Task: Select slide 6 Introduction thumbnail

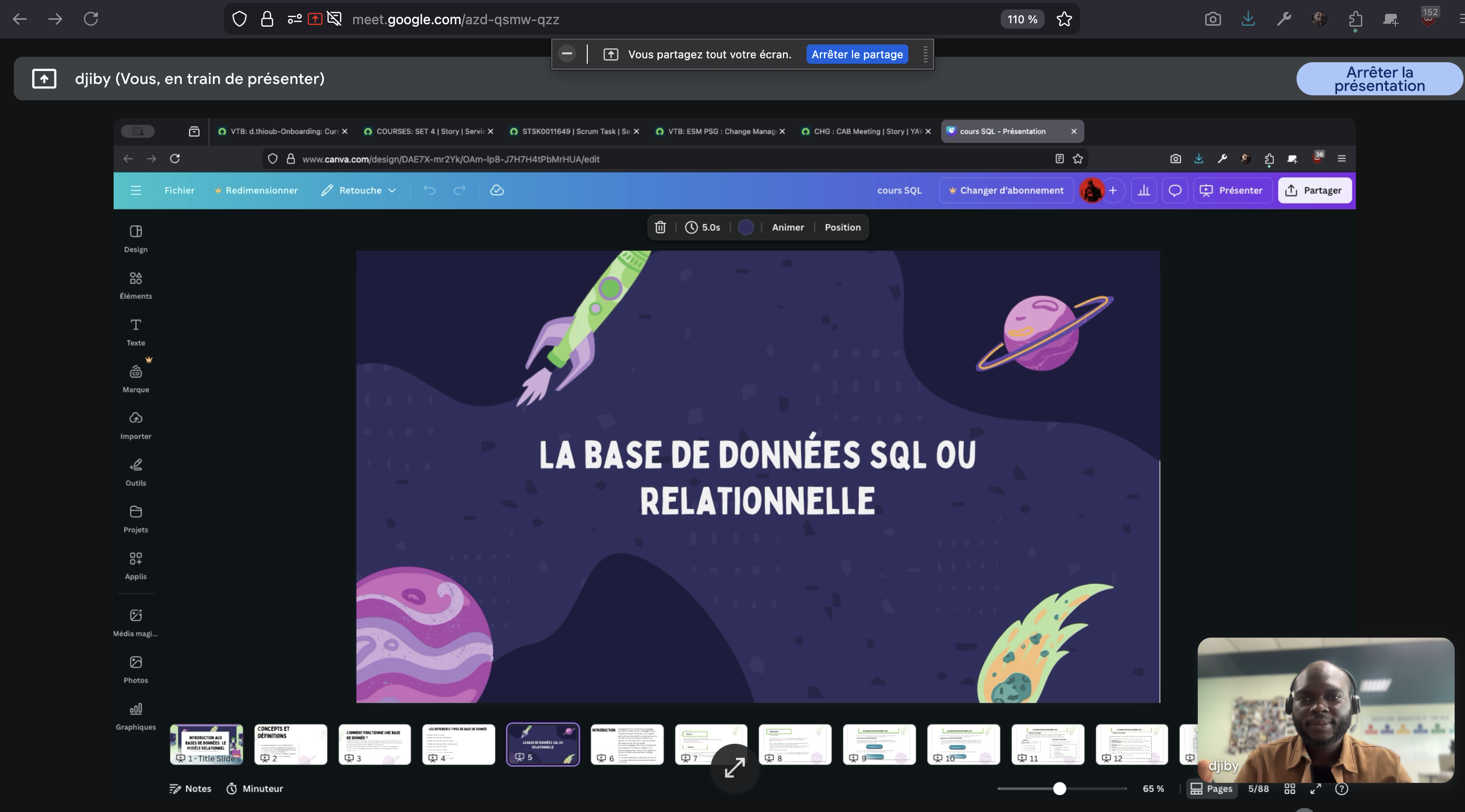Action: (627, 744)
